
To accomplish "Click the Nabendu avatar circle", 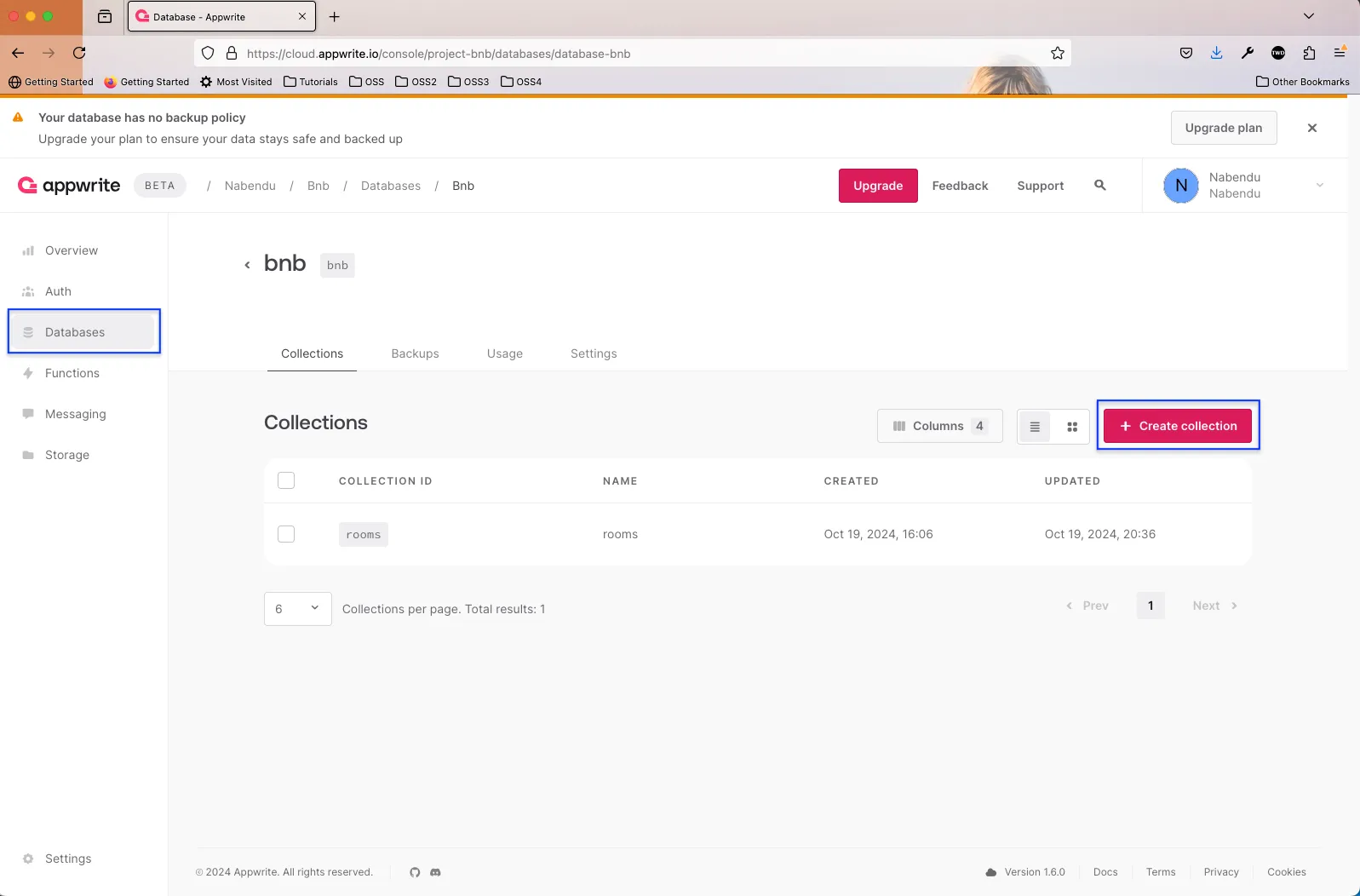I will [1181, 186].
